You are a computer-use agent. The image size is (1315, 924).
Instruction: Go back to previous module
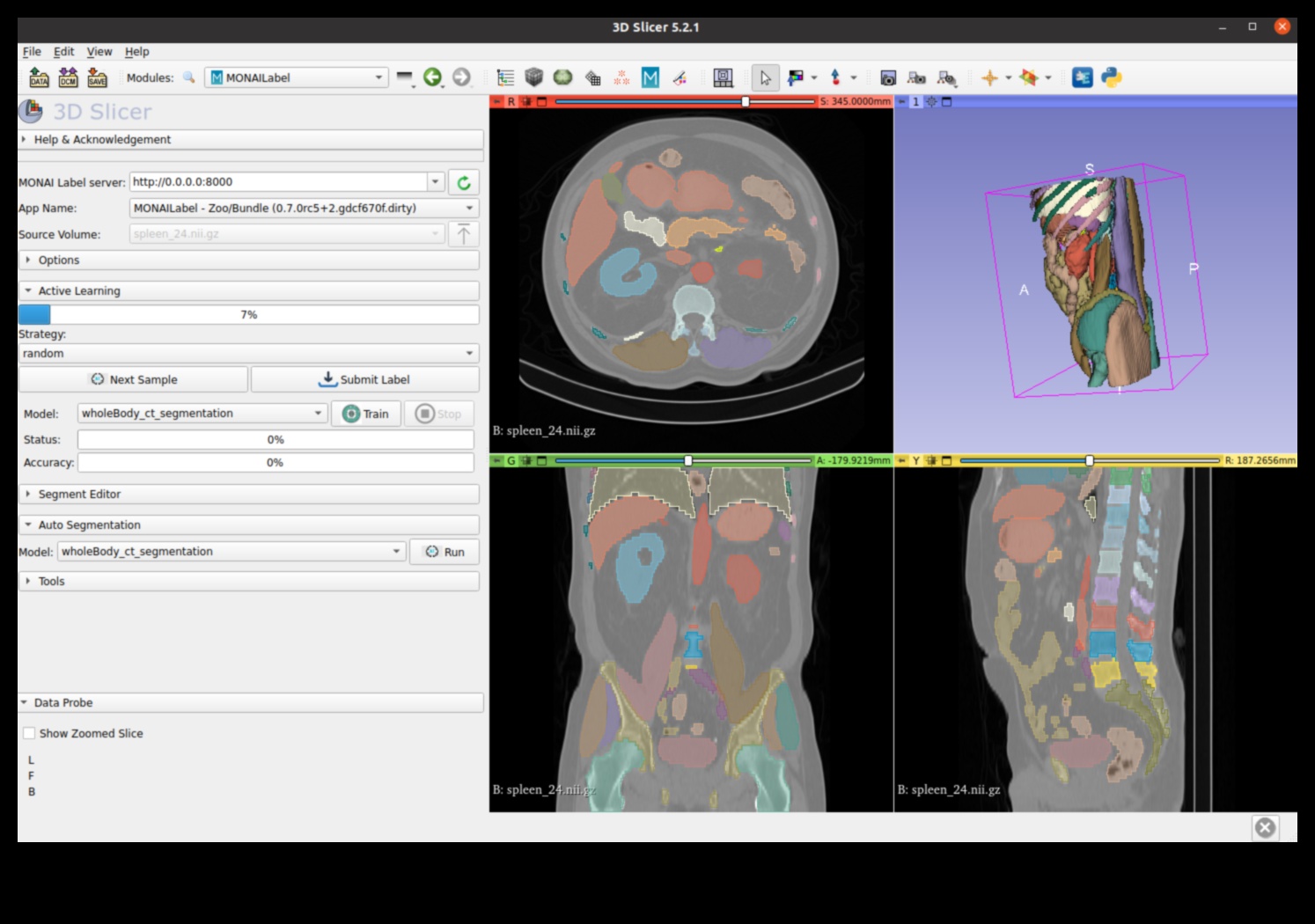432,77
